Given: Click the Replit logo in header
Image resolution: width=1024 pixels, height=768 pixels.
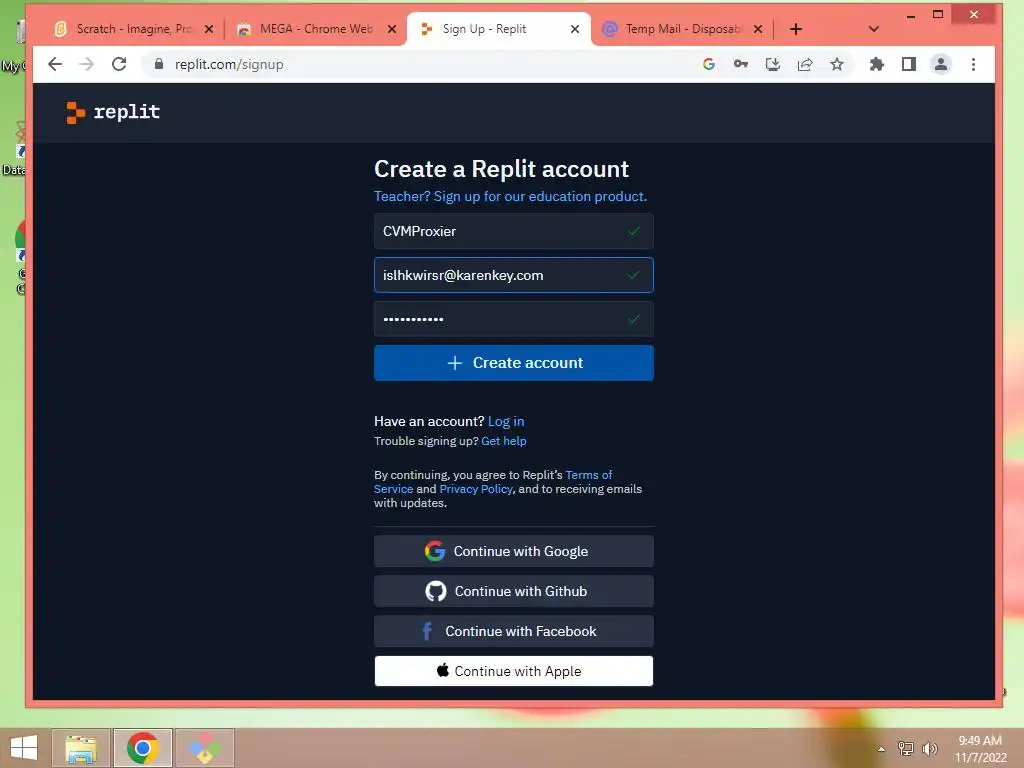Looking at the screenshot, I should 113,112.
